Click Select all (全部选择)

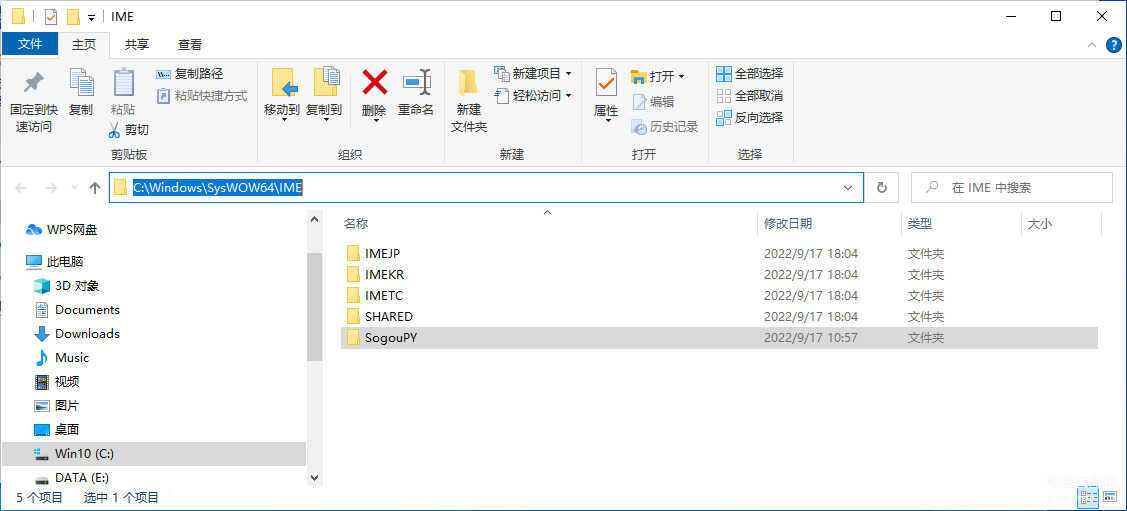750,73
